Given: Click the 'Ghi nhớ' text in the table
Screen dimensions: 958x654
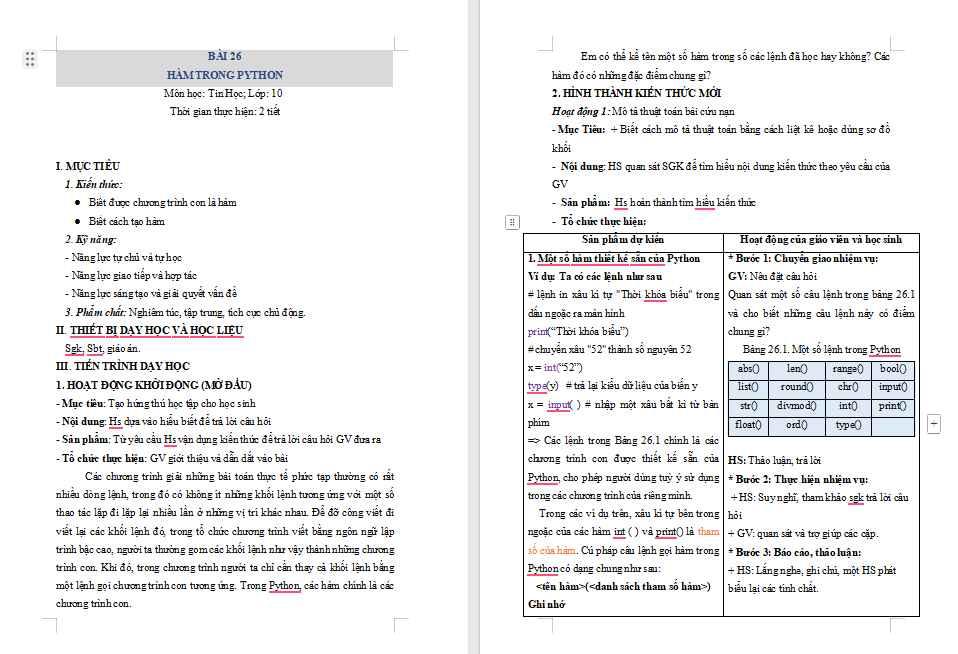Looking at the screenshot, I should (547, 604).
